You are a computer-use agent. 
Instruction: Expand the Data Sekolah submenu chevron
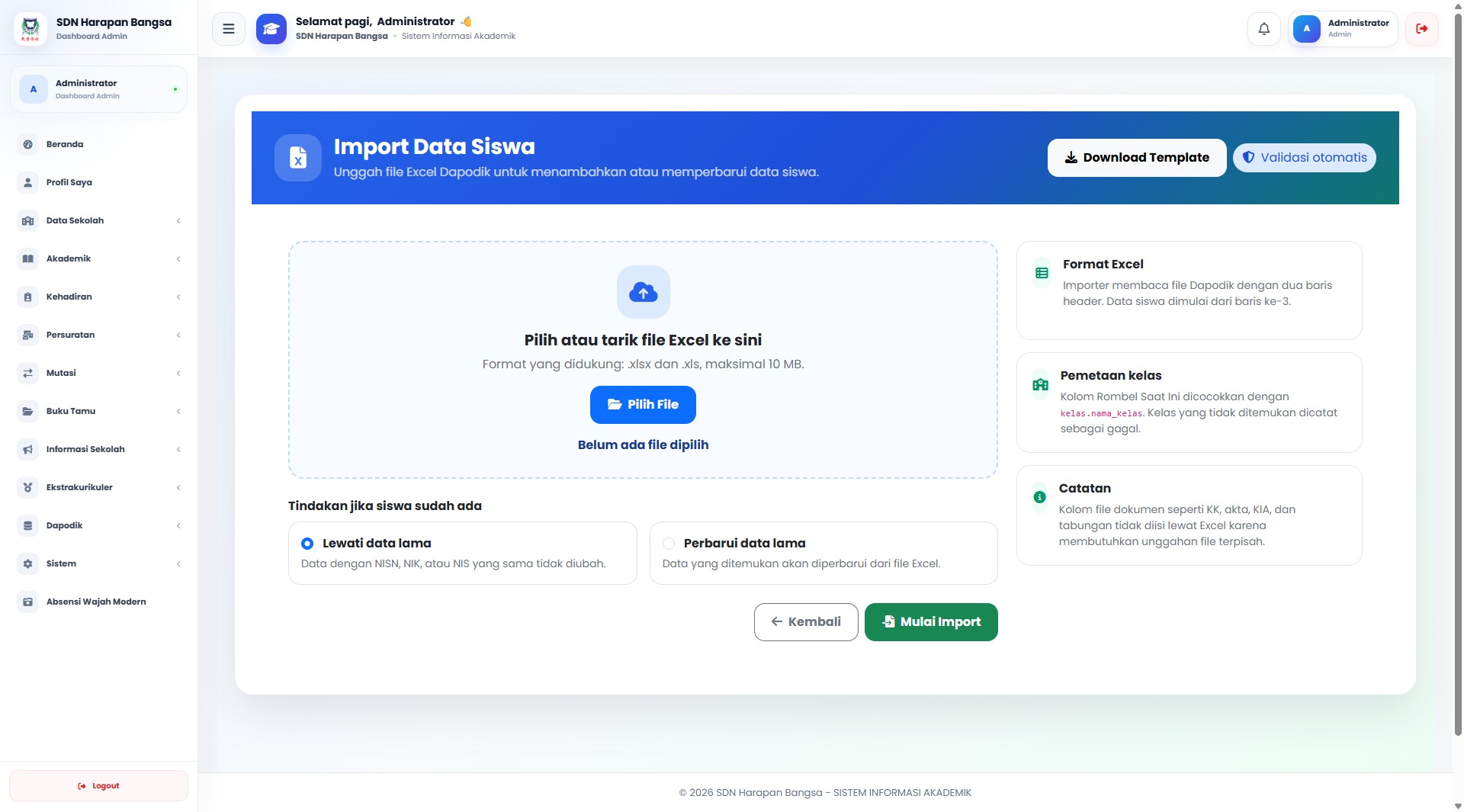[178, 221]
